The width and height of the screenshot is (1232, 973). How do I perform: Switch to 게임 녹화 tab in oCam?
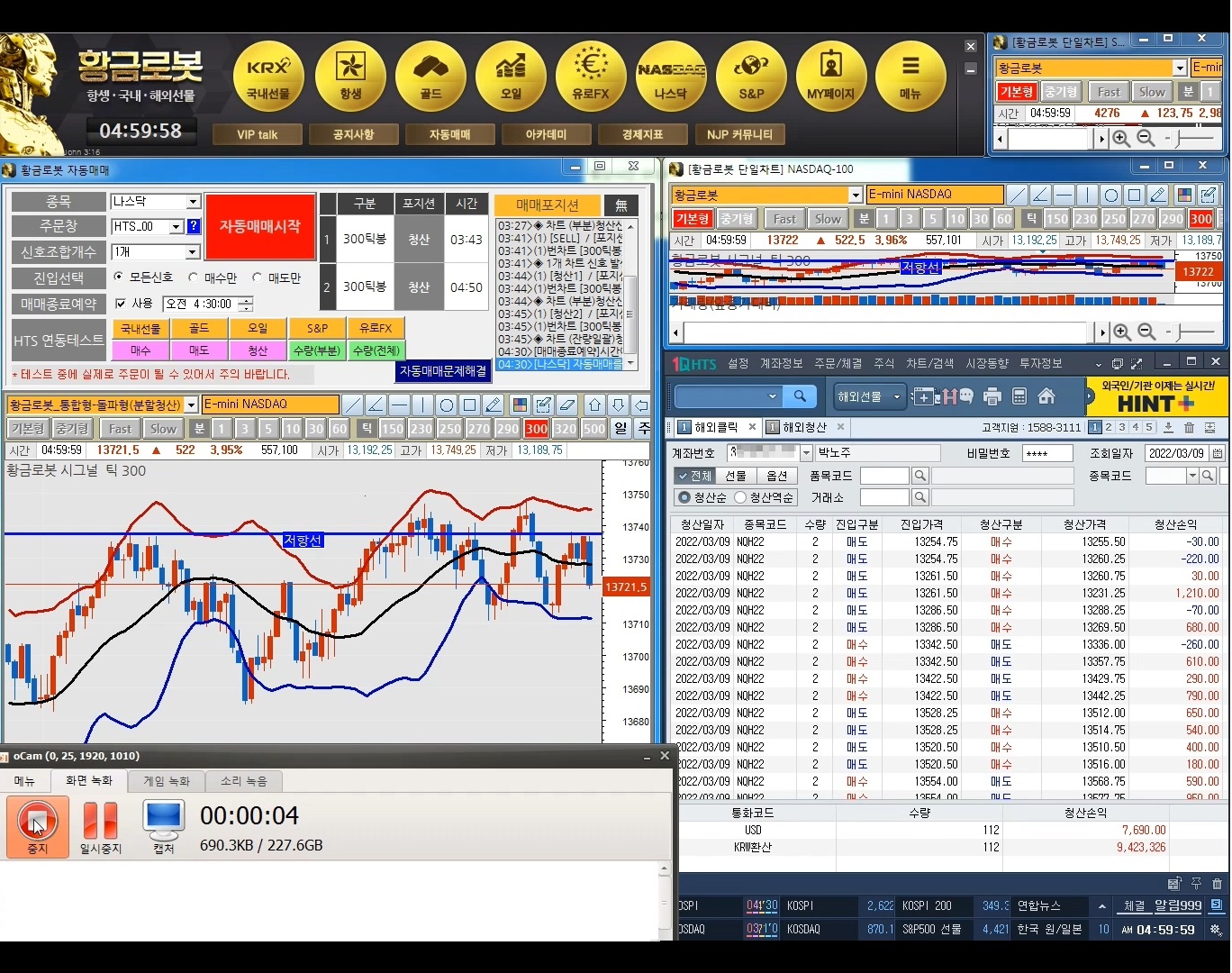(167, 781)
